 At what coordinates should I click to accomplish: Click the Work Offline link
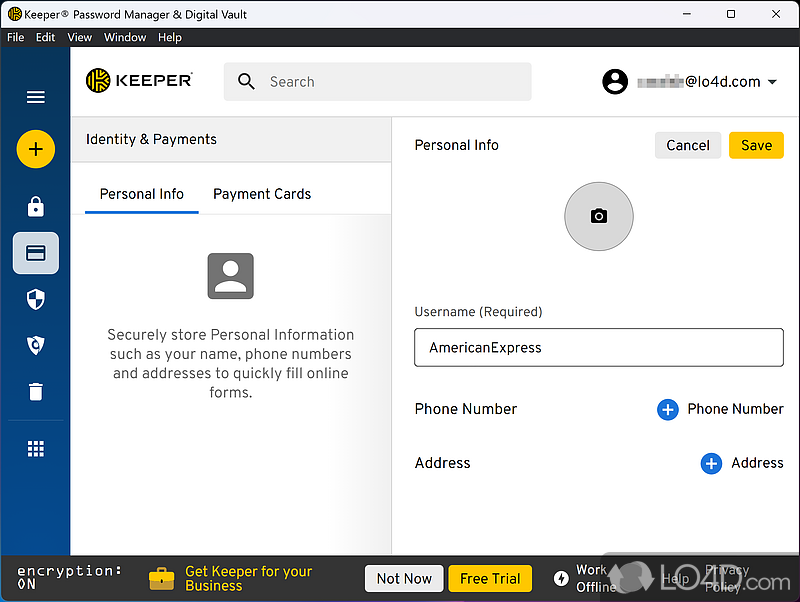(x=596, y=579)
